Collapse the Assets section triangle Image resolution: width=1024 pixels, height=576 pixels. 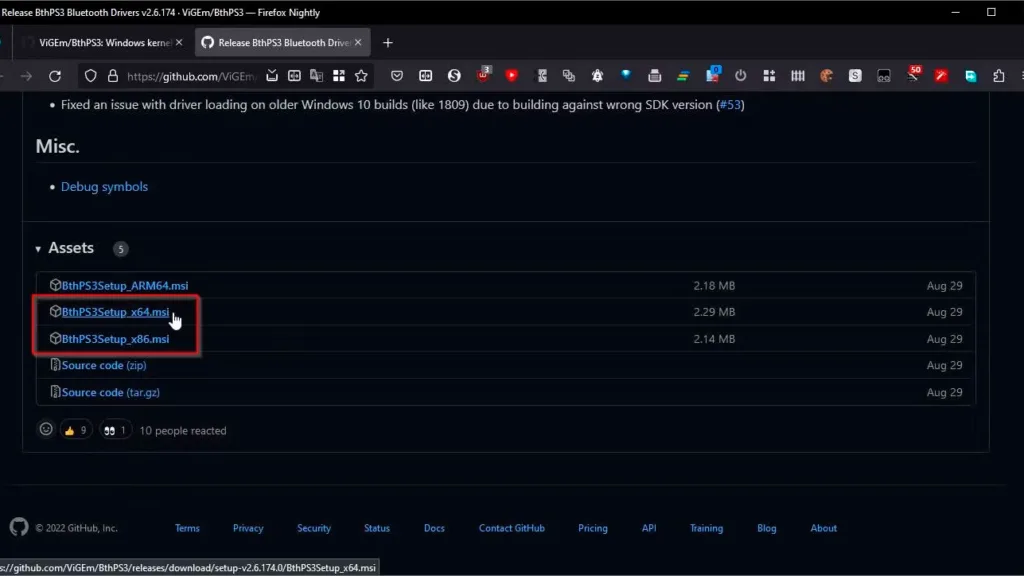38,249
